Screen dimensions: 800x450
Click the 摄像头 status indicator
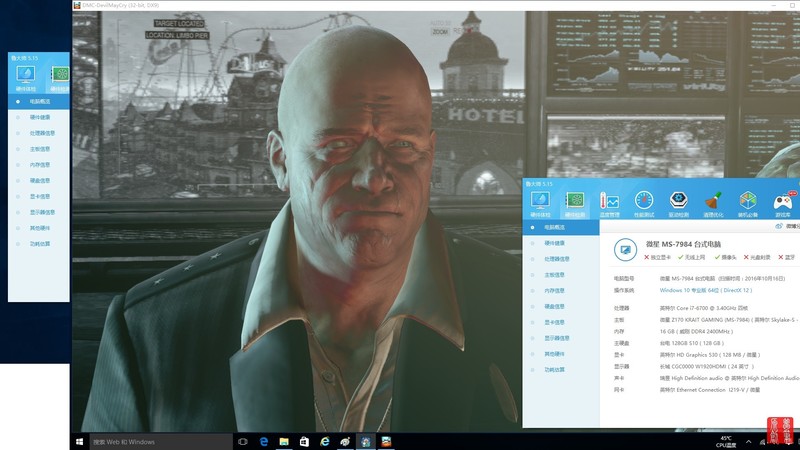[x=726, y=258]
